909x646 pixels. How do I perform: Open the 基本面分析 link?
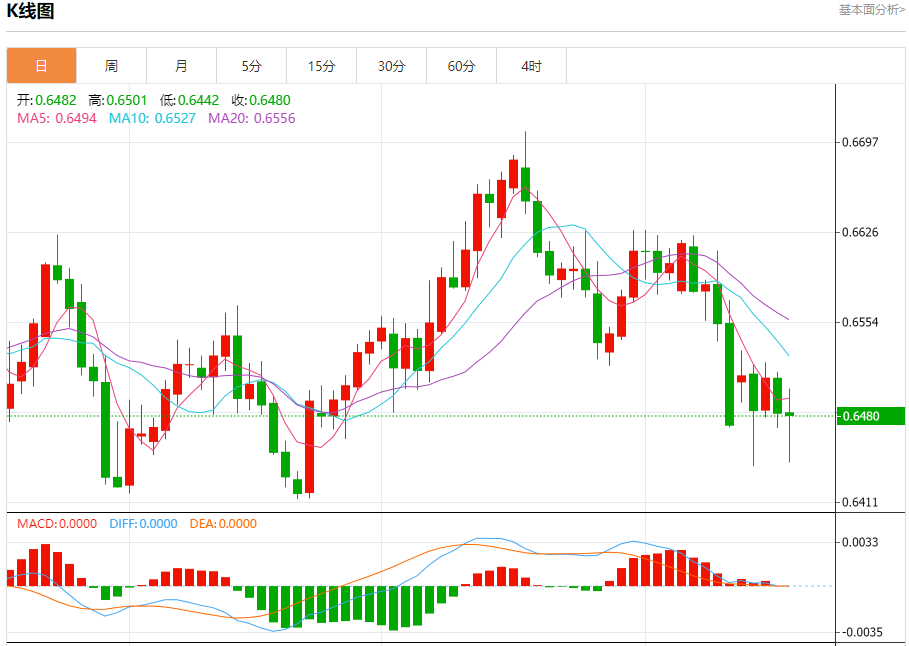tap(871, 10)
